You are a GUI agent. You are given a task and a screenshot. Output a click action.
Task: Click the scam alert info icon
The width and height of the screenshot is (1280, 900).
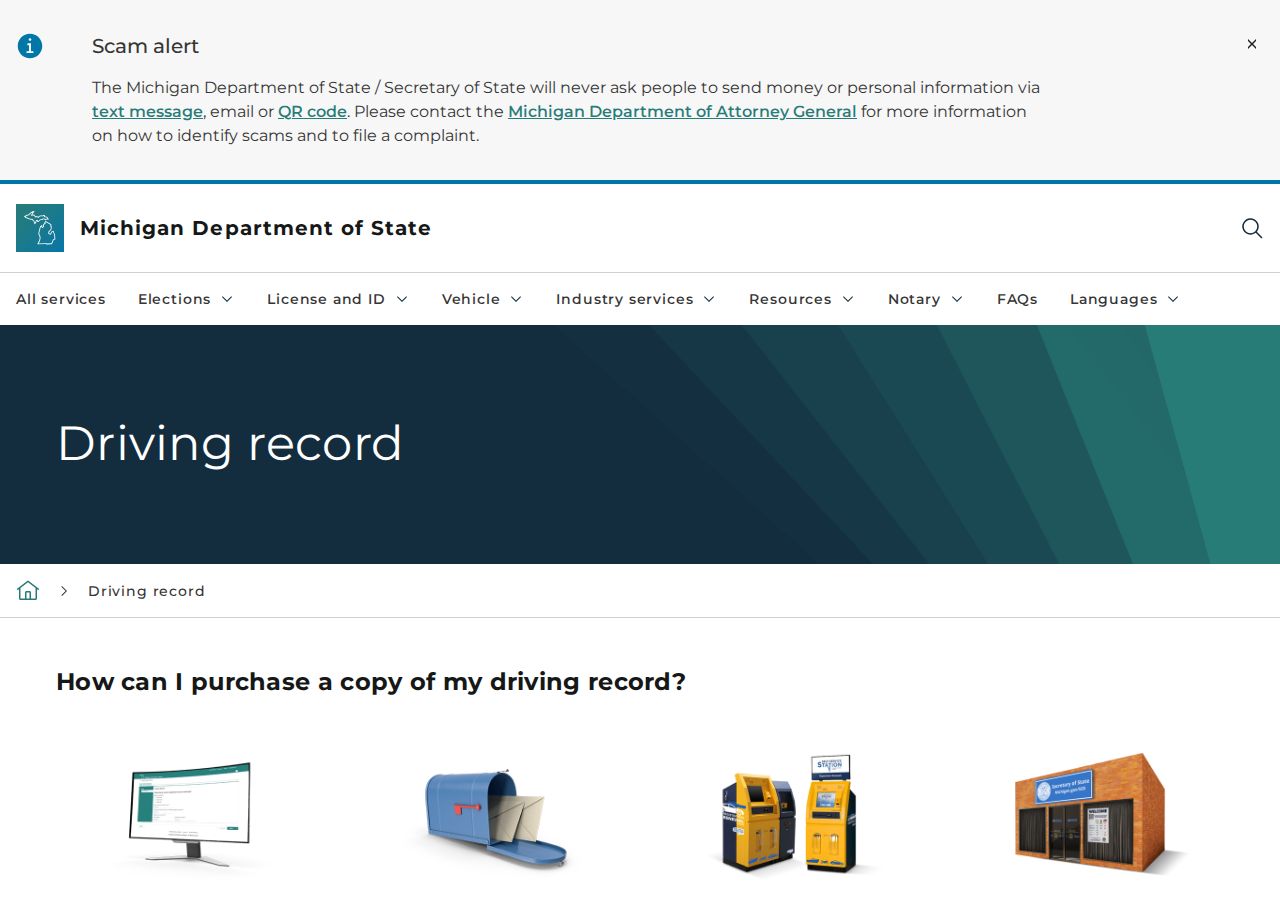coord(30,46)
